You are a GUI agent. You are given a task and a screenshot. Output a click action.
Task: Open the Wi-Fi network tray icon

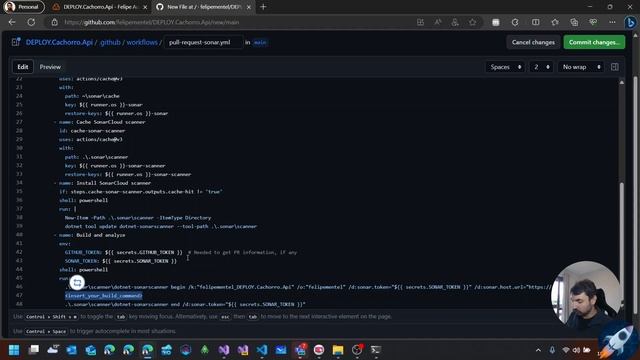point(566,350)
